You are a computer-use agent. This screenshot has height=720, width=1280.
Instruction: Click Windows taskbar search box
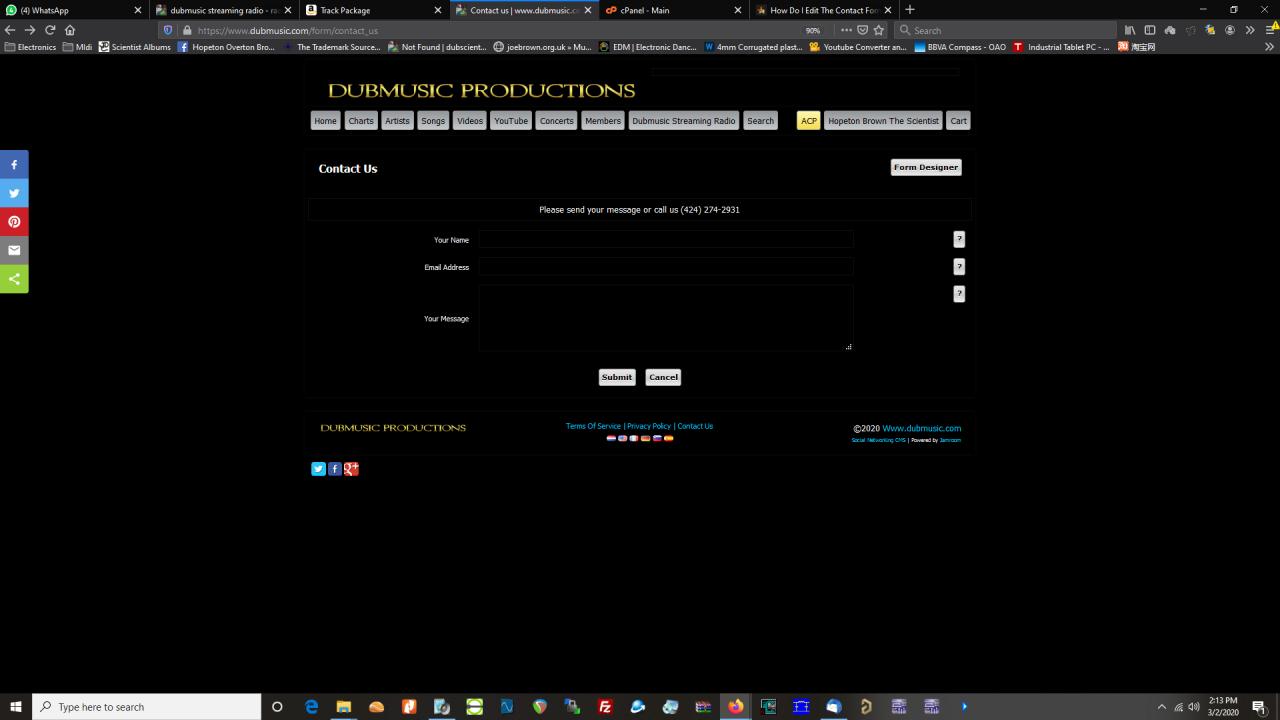(x=147, y=707)
